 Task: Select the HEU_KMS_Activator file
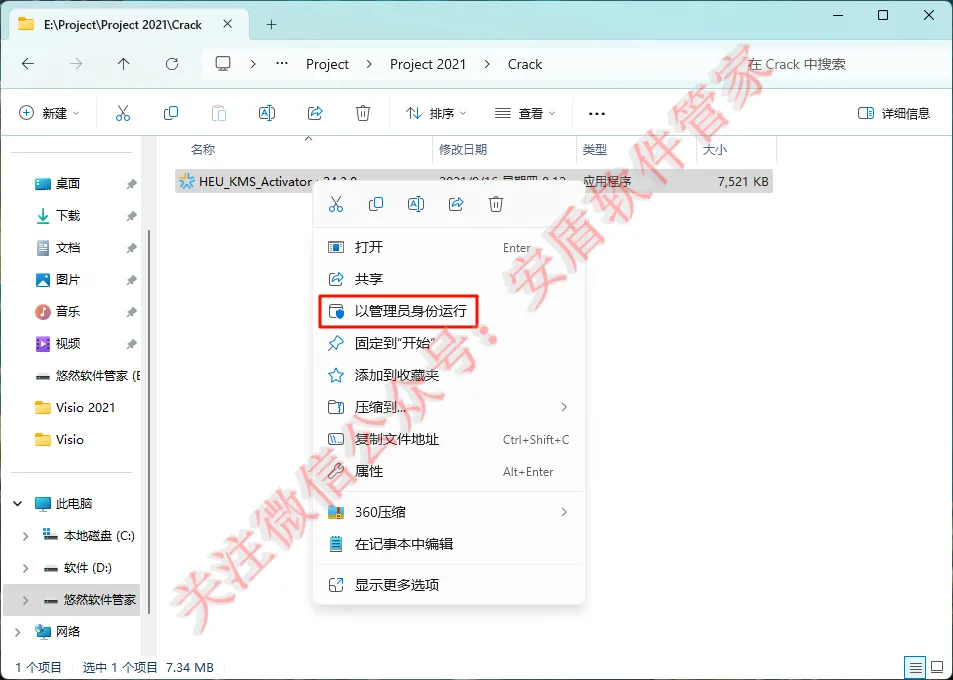click(x=473, y=181)
